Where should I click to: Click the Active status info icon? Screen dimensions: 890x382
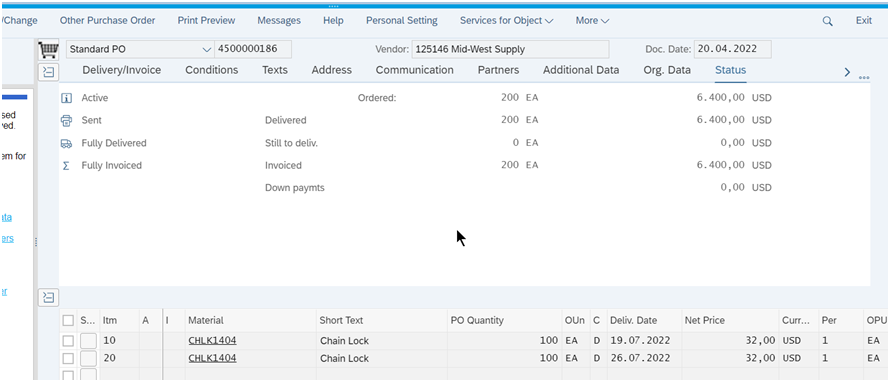click(x=66, y=98)
